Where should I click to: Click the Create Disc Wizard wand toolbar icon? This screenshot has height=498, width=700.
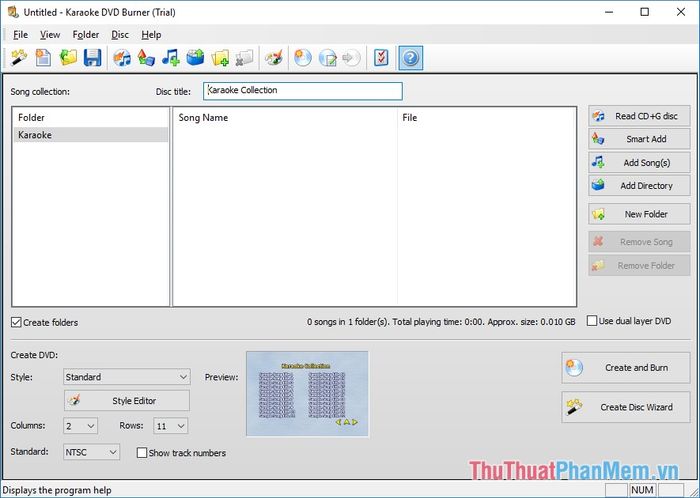[19, 58]
